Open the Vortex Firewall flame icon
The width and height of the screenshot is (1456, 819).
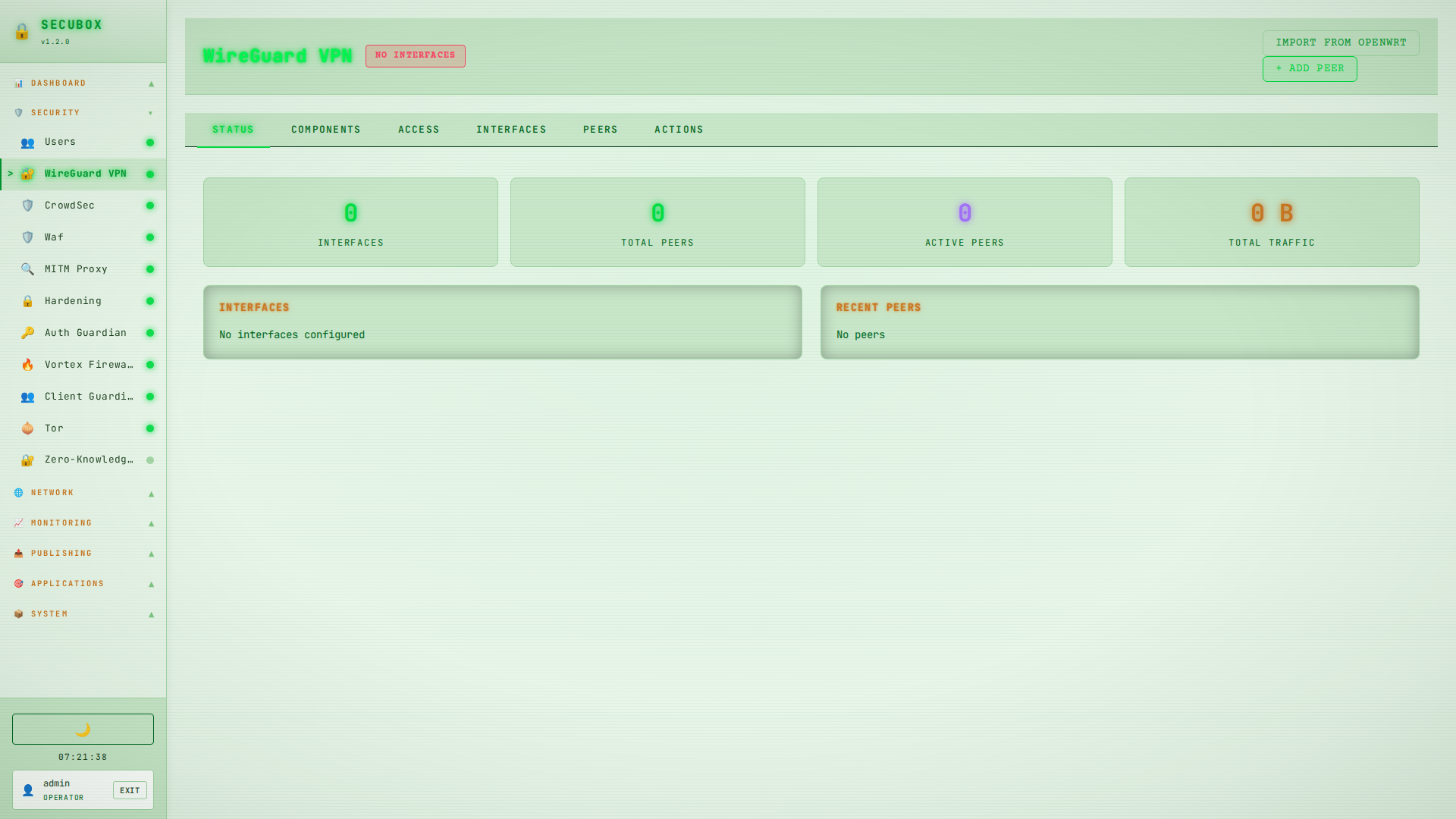click(27, 364)
